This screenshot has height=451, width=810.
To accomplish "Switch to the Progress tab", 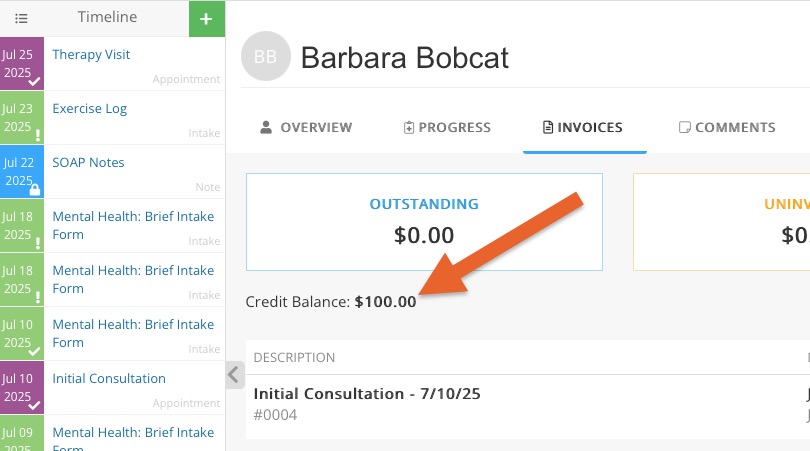I will tap(447, 127).
